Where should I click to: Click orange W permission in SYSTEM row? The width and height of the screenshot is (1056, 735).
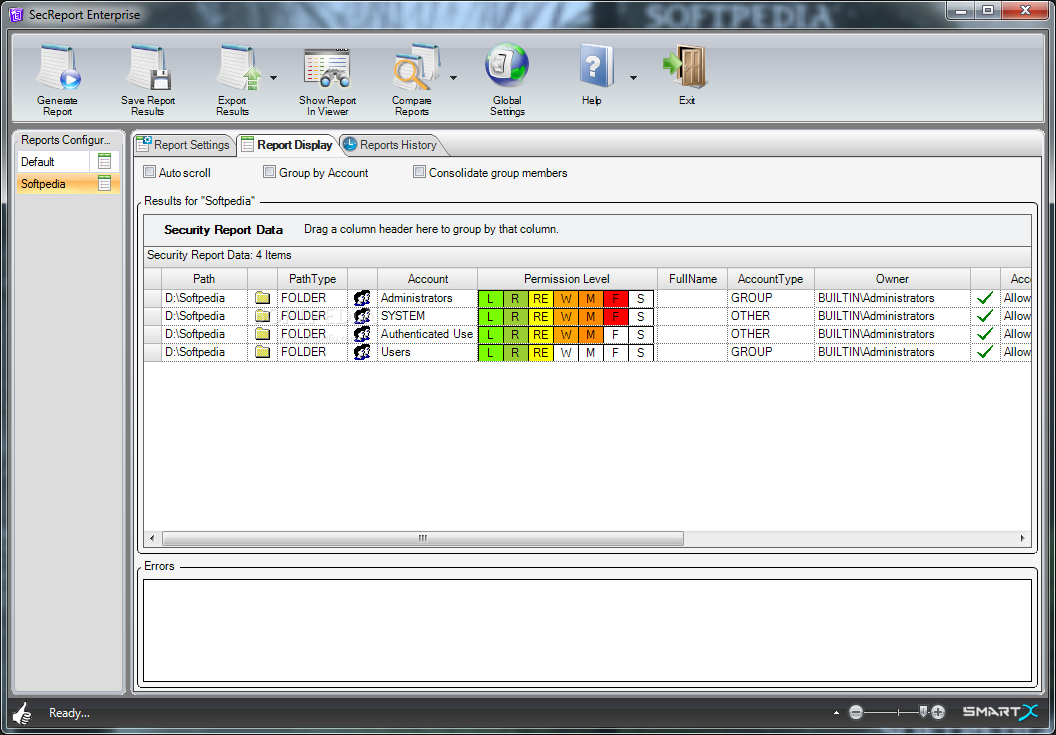[566, 316]
